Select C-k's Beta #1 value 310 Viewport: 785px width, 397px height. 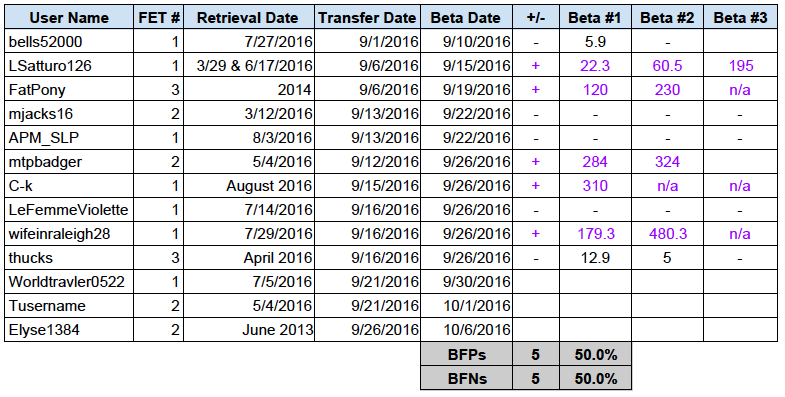tap(595, 186)
